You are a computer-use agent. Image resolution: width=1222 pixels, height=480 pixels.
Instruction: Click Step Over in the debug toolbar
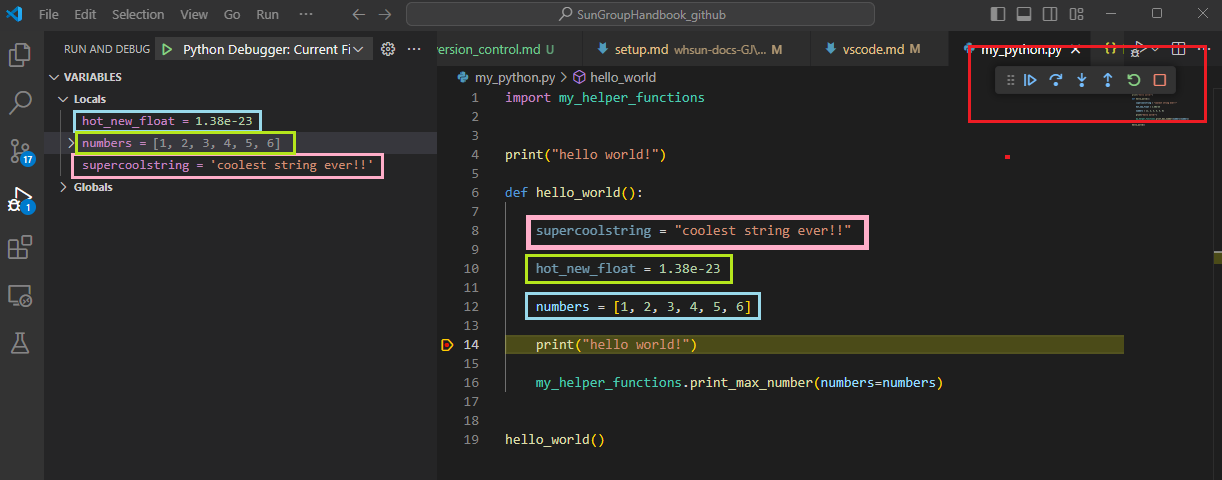(1056, 80)
